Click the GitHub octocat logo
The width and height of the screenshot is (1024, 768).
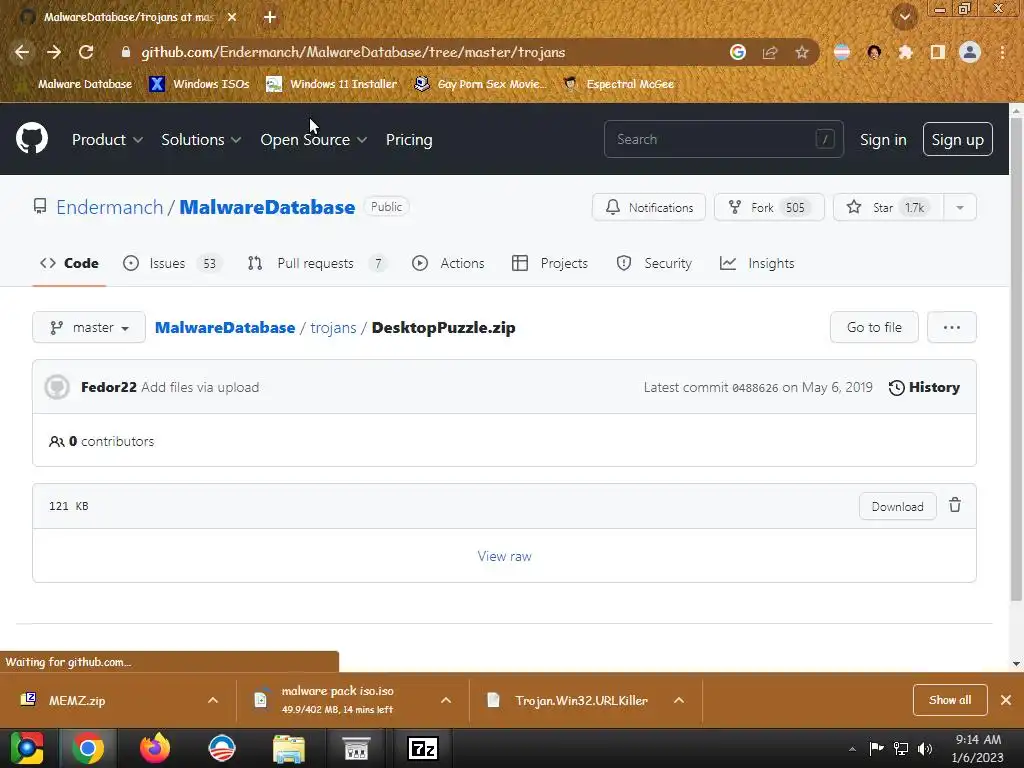(32, 138)
